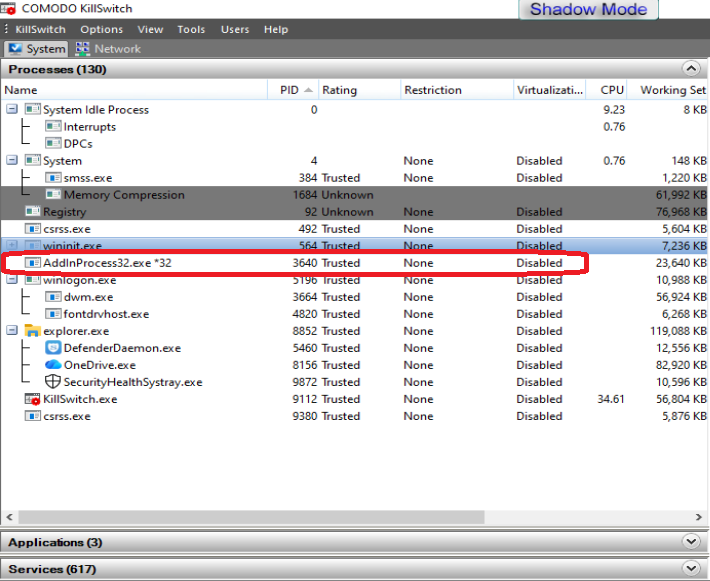Image resolution: width=710 pixels, height=581 pixels.
Task: Click the csrss.exe PID 9380 icon
Action: pyautogui.click(x=32, y=416)
